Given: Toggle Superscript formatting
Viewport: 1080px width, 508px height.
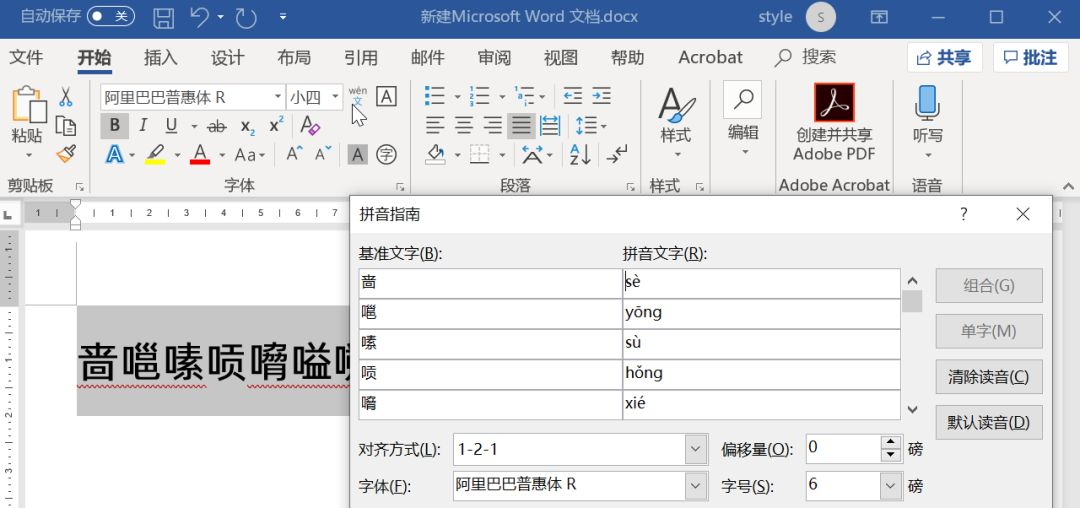Looking at the screenshot, I should (276, 125).
